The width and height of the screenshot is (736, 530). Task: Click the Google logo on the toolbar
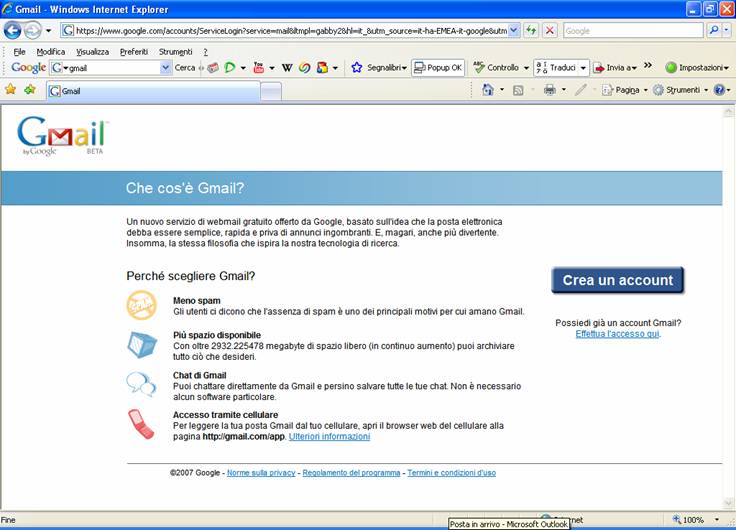pyautogui.click(x=29, y=68)
